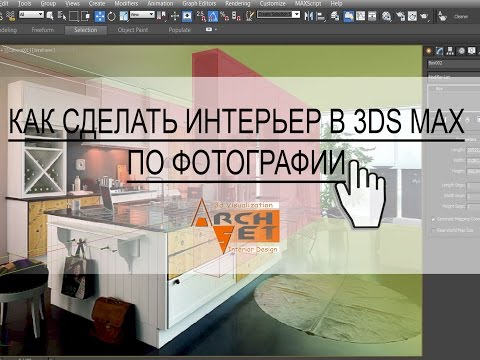Image resolution: width=480 pixels, height=360 pixels.
Task: Open the Layer Manager icon
Action: click(335, 16)
